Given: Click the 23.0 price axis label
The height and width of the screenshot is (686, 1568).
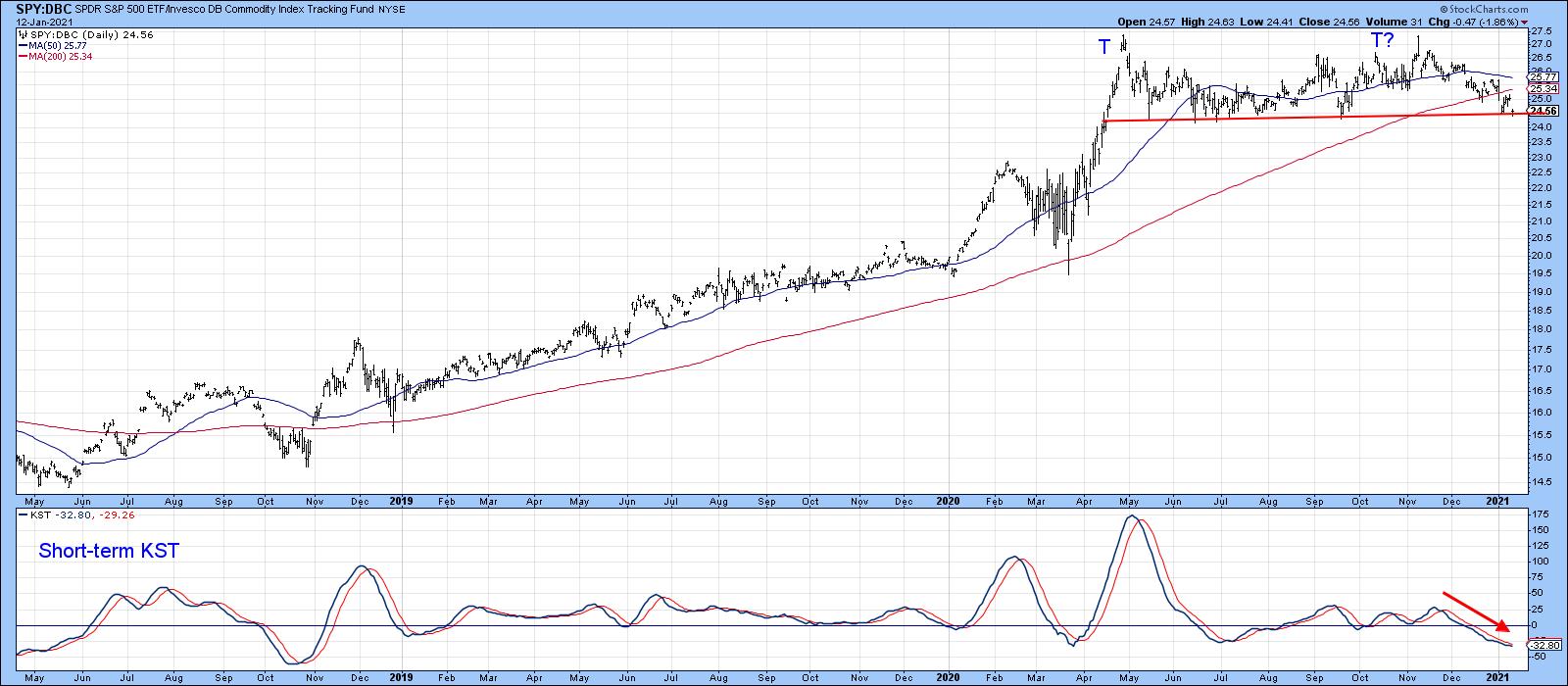Looking at the screenshot, I should click(x=1540, y=157).
